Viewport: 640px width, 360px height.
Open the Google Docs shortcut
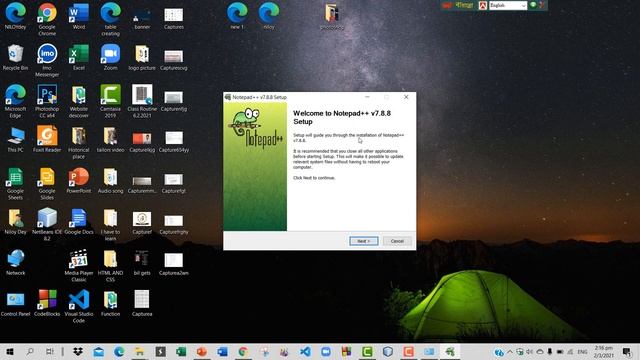(79, 221)
